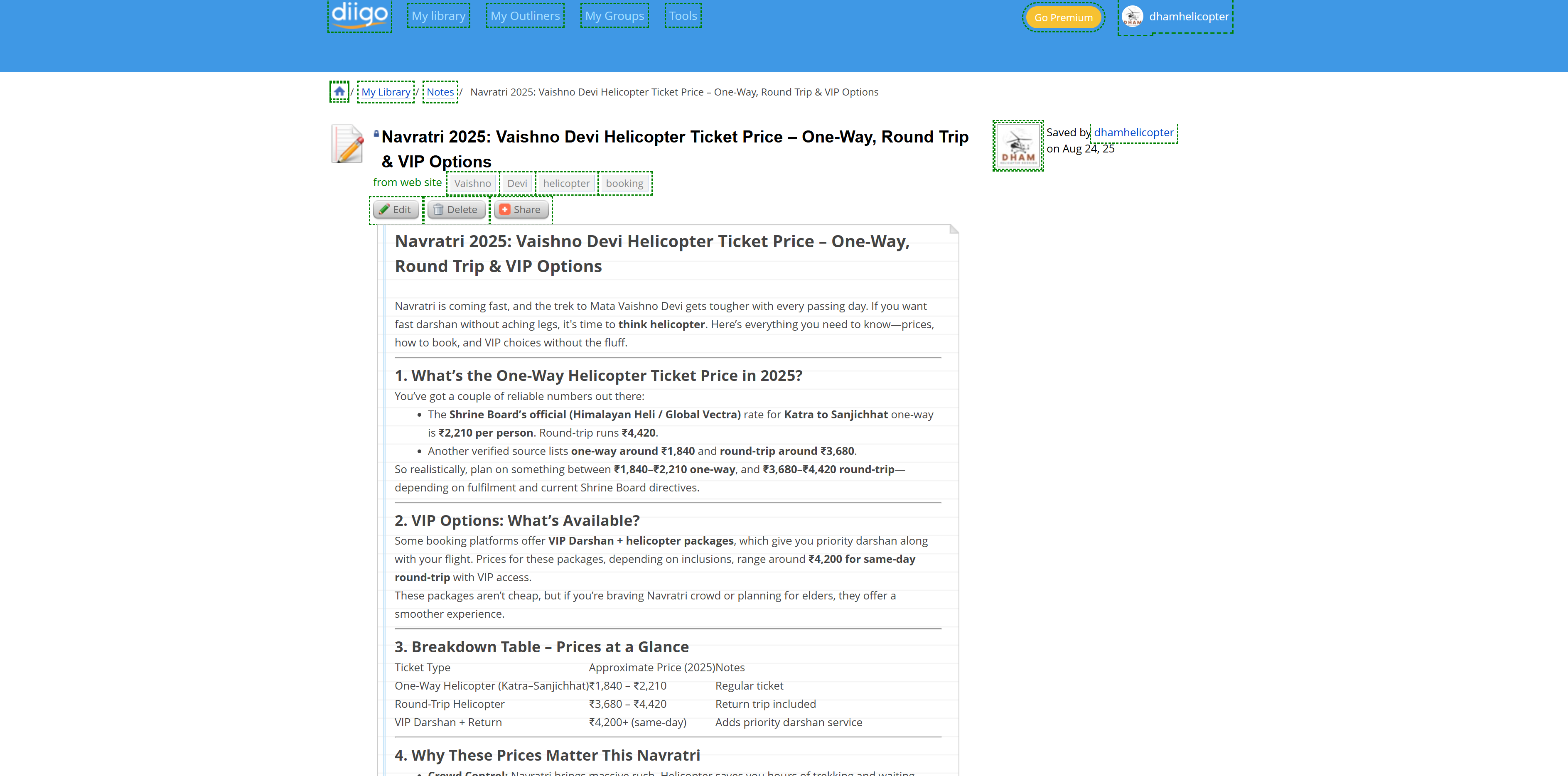Click the DHAM helicopter avatar thumbnail

tap(1018, 145)
